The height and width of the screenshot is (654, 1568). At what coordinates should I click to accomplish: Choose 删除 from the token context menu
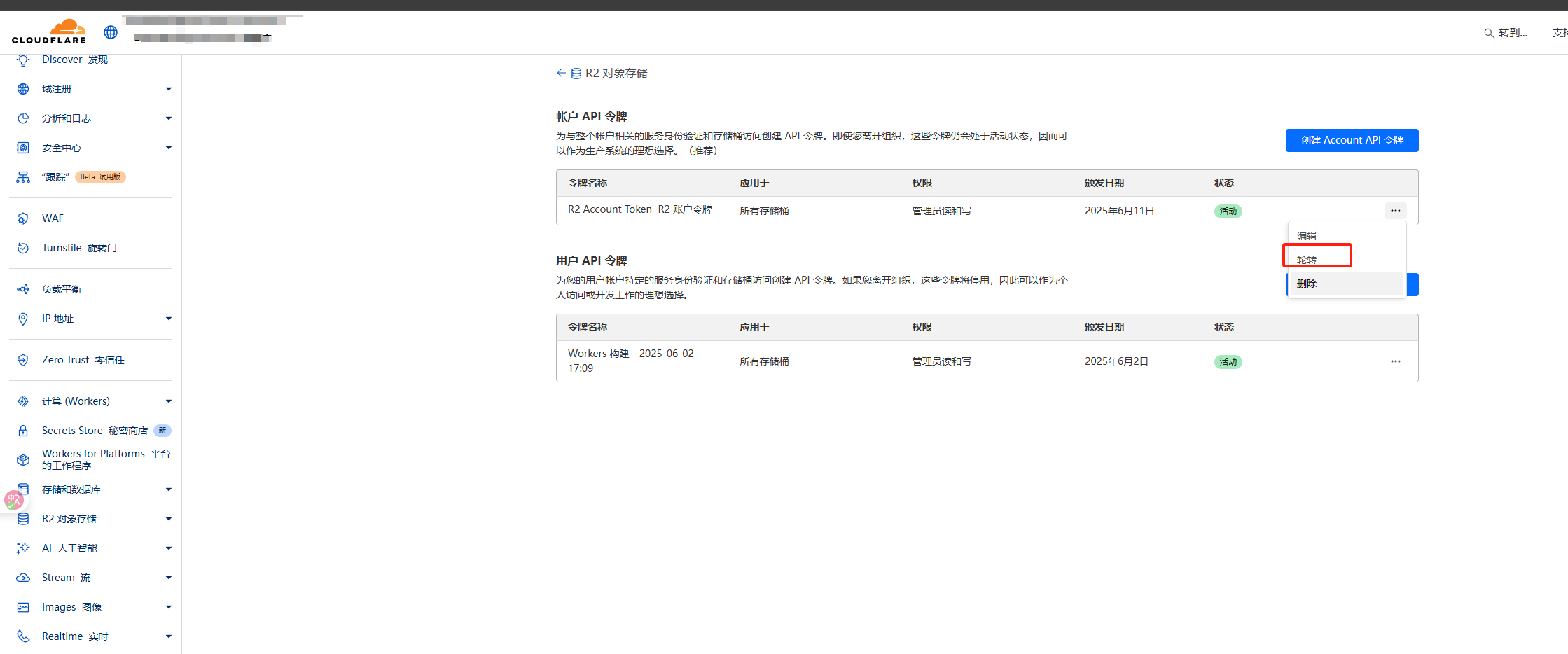click(x=1307, y=284)
